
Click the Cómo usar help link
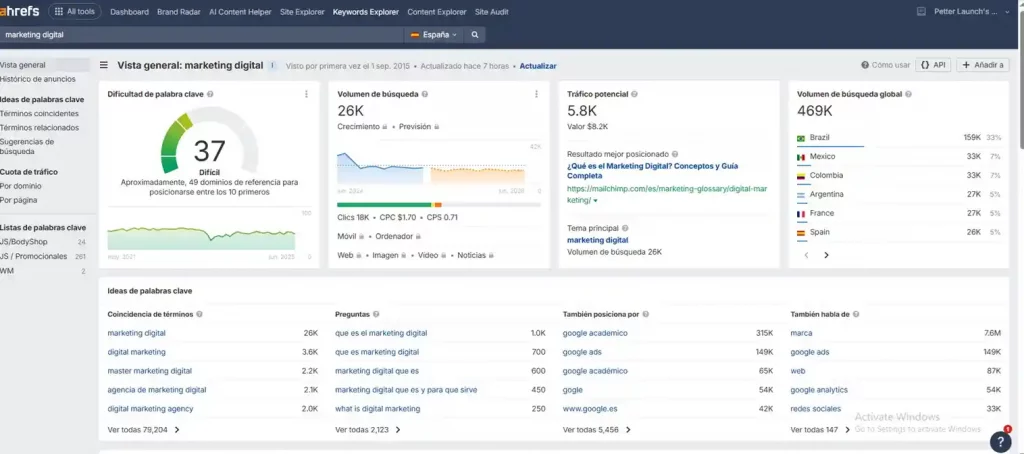pos(886,65)
